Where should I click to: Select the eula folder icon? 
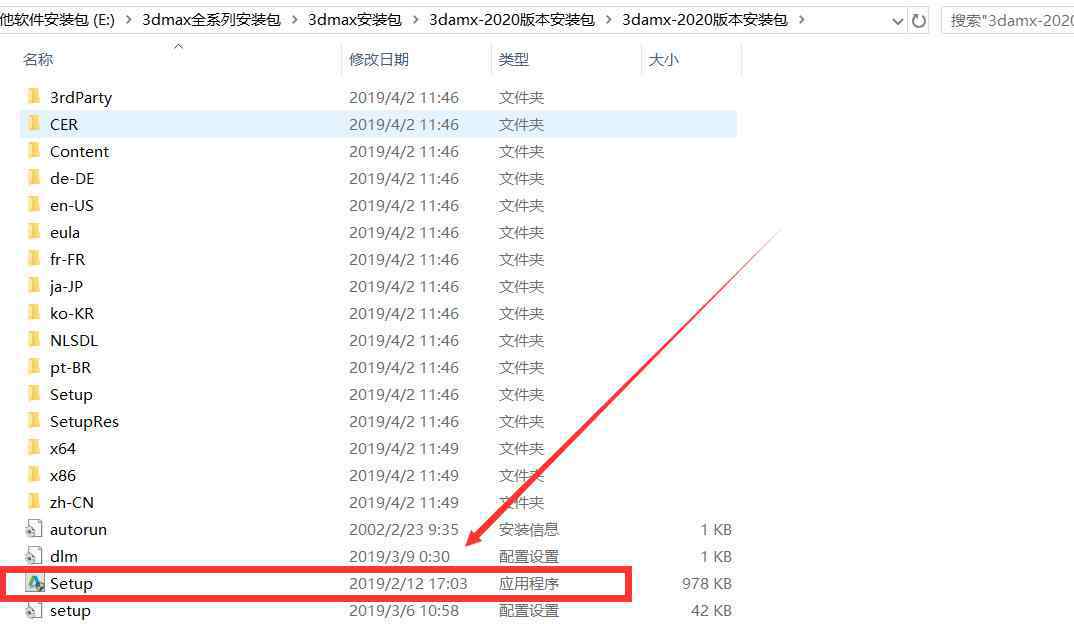click(x=34, y=232)
